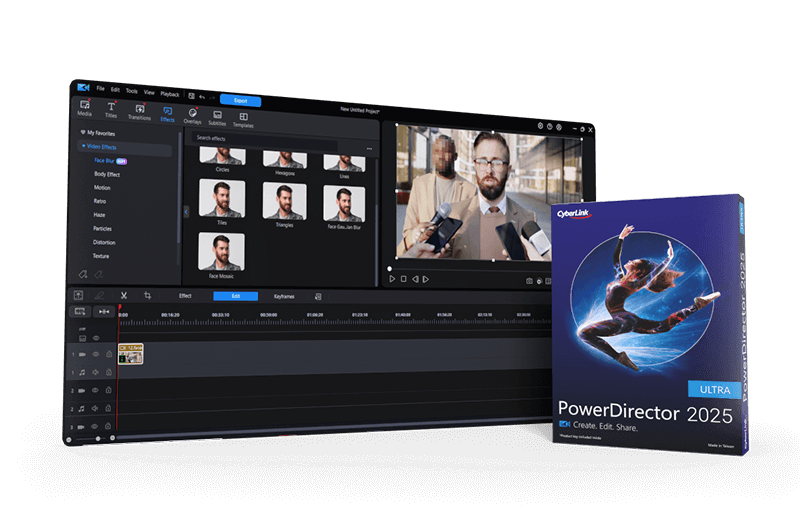This screenshot has height=525, width=800.
Task: Open the Playback menu
Action: tap(170, 94)
